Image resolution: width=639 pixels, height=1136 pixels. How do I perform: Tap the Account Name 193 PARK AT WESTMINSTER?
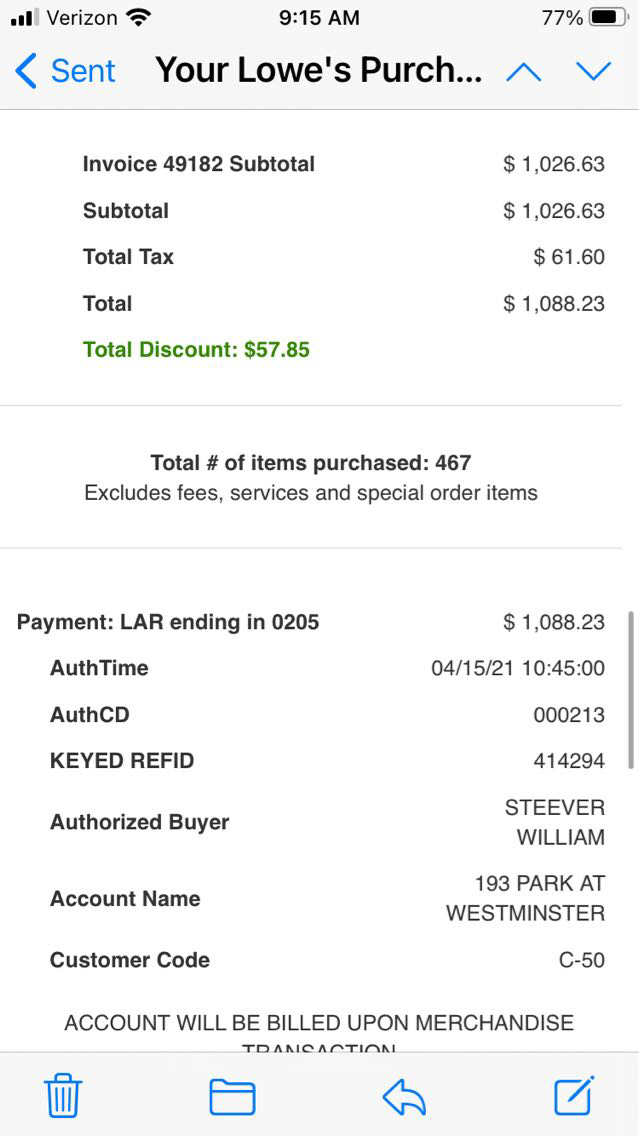[526, 898]
